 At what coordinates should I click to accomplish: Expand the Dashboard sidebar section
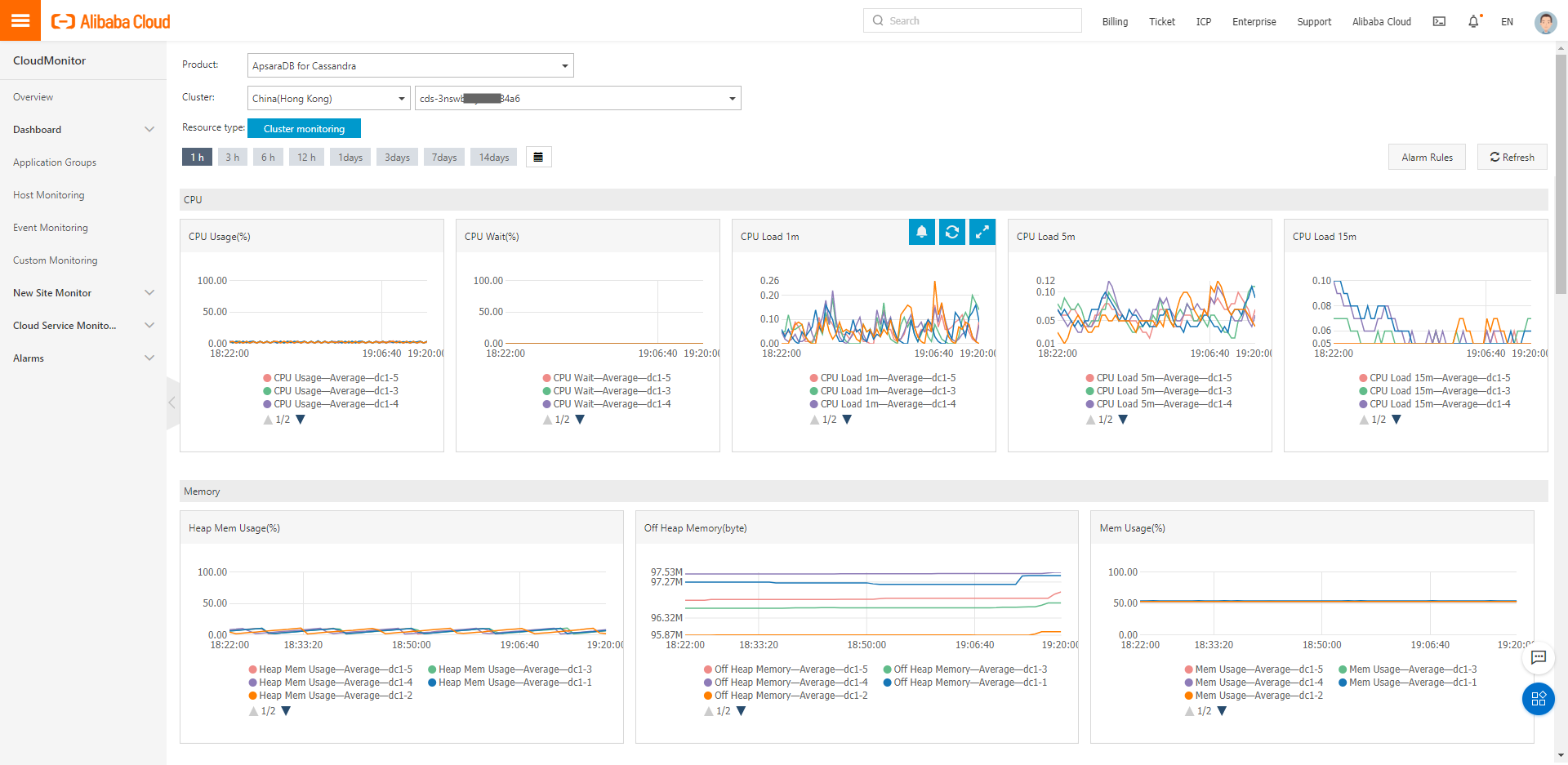tap(83, 130)
